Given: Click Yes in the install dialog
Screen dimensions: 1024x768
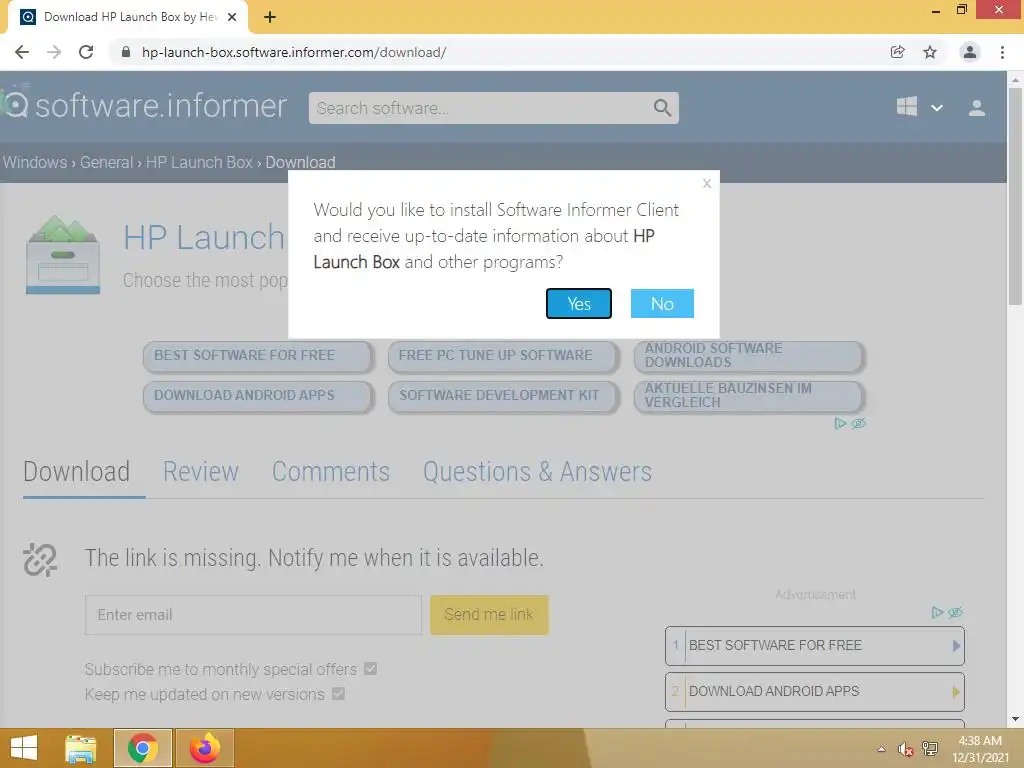Looking at the screenshot, I should coord(579,304).
